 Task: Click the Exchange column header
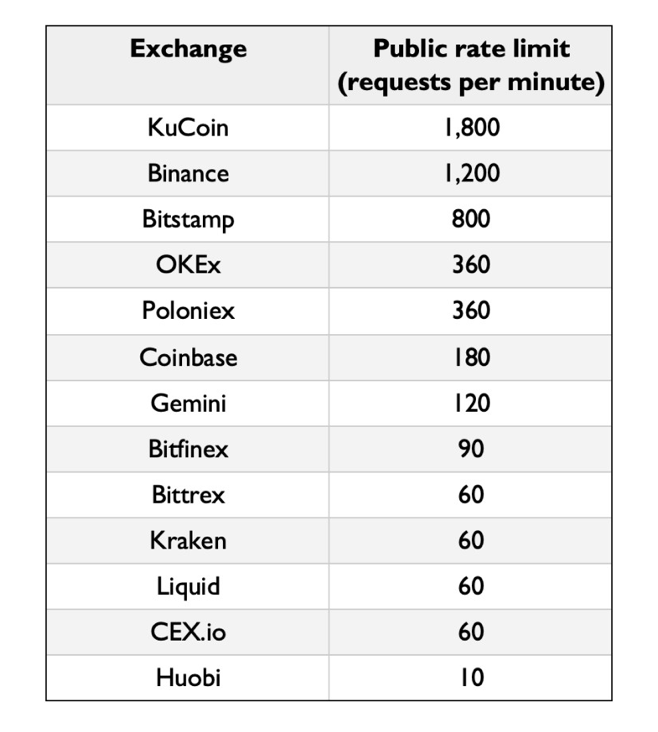(x=188, y=48)
